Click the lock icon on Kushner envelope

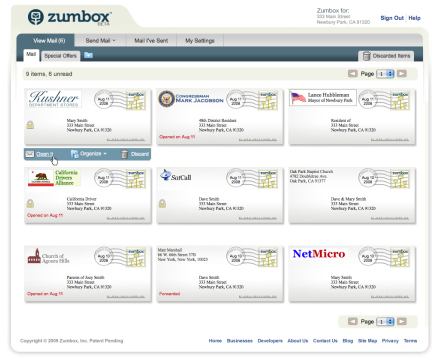pyautogui.click(x=30, y=125)
